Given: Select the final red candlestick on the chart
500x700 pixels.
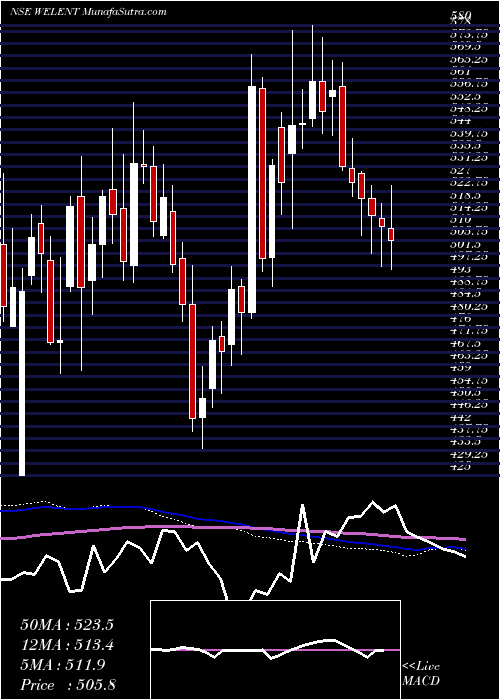Looking at the screenshot, I should [391, 234].
